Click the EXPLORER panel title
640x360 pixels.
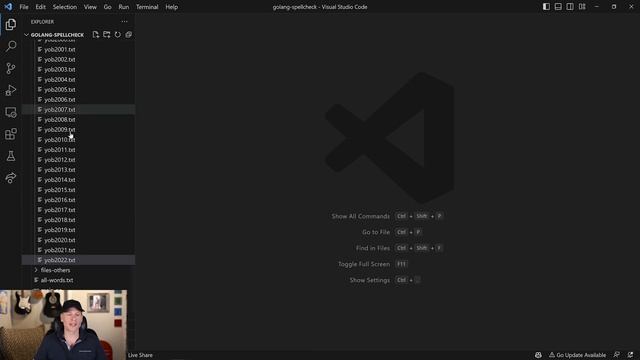click(x=42, y=22)
